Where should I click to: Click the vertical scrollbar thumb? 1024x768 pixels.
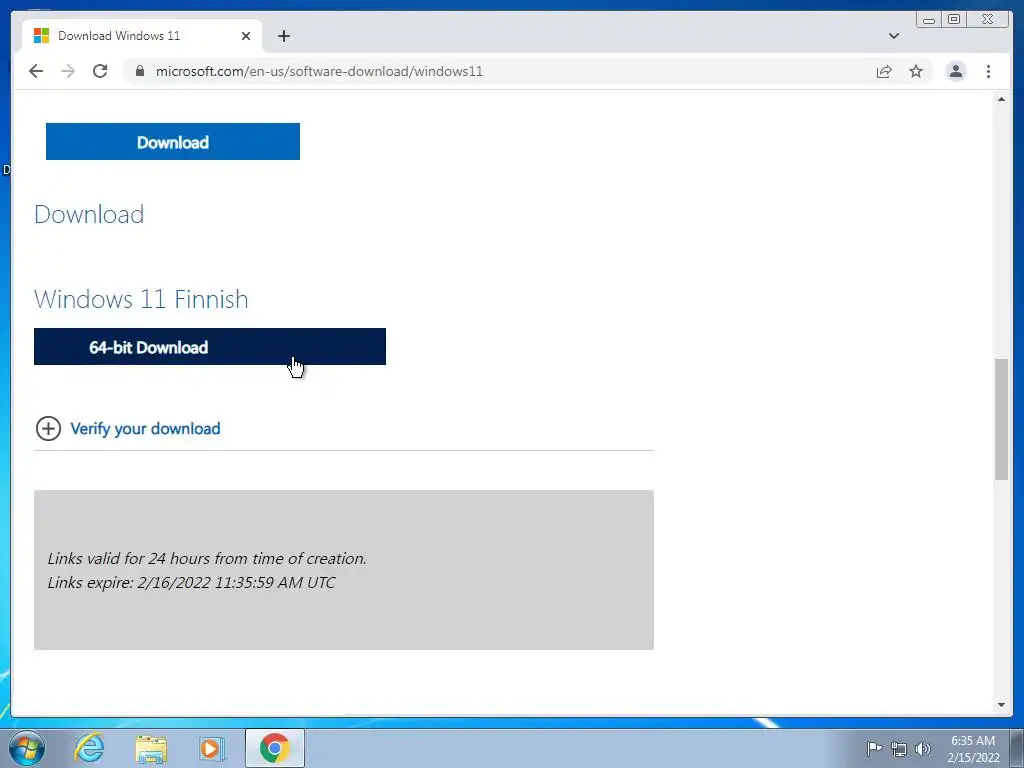pos(1001,419)
